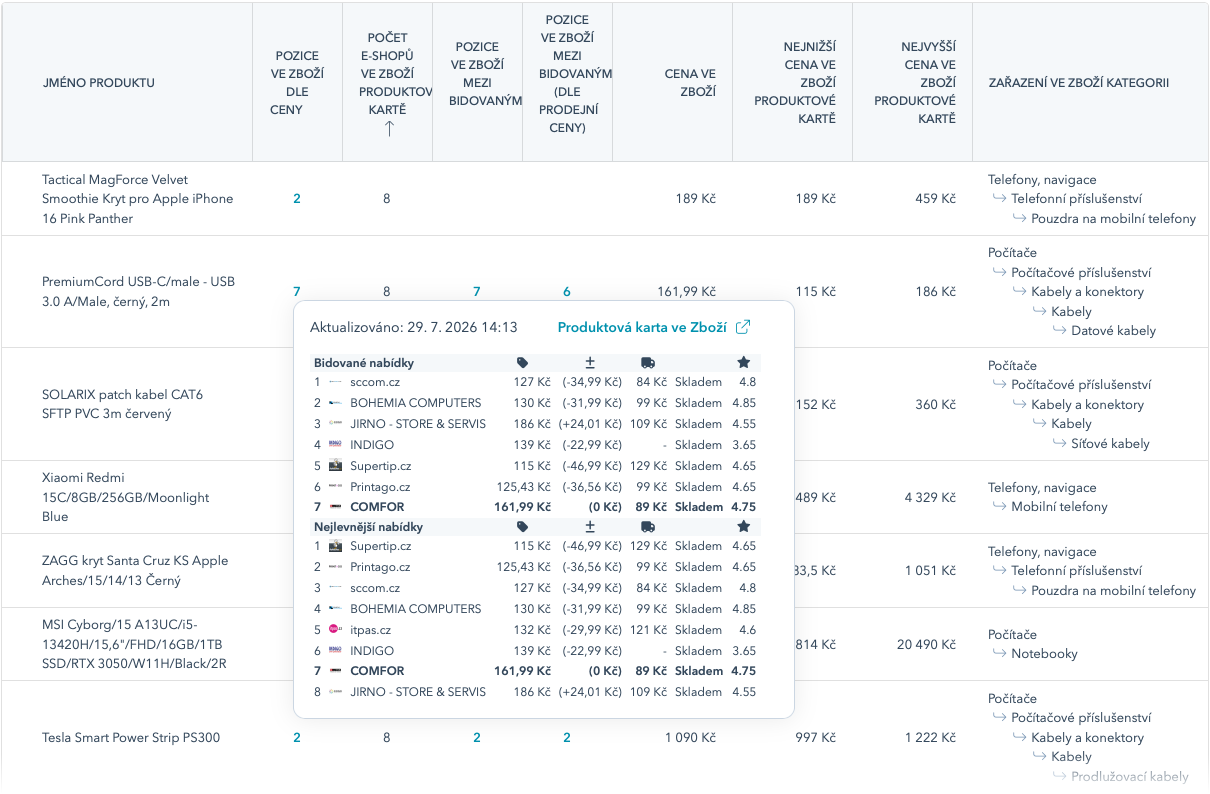Click the sort arrow under Počet e-shopů column header

point(389,128)
